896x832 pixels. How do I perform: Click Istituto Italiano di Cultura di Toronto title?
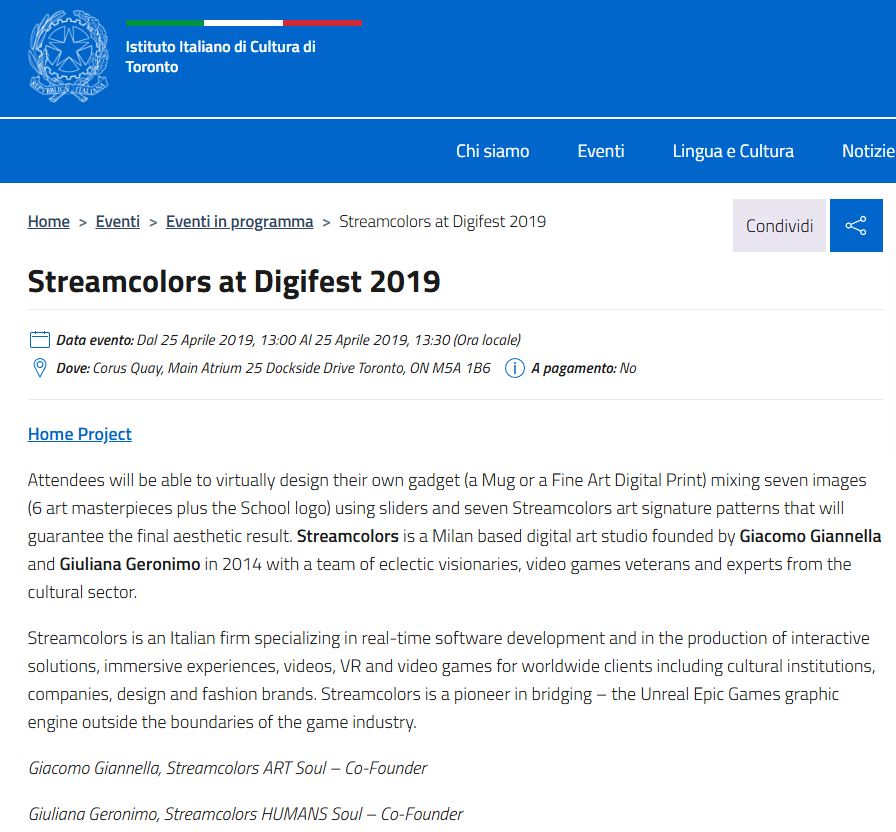(x=220, y=57)
